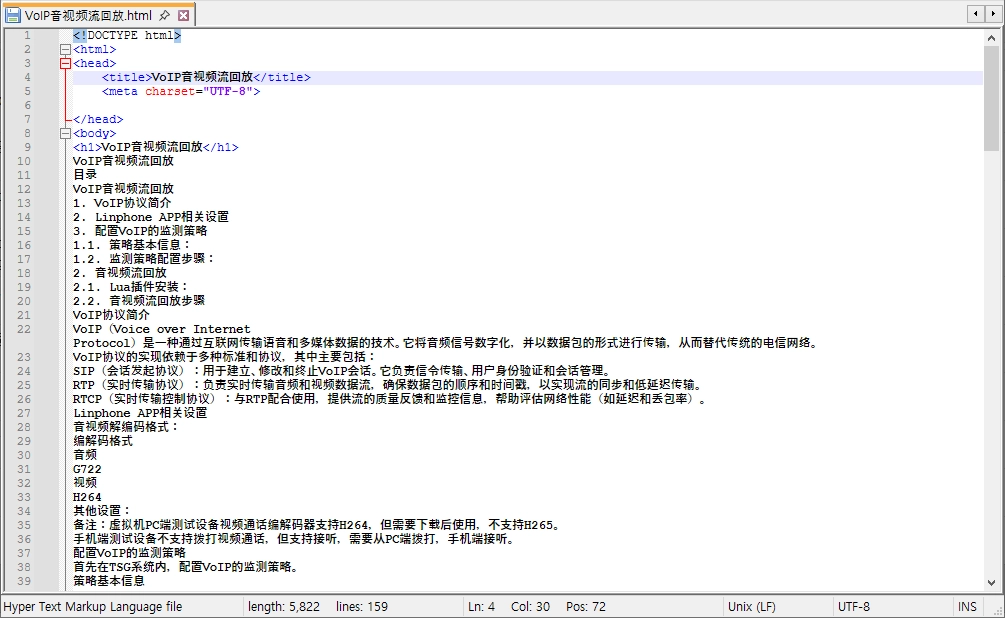Click the line '音视频解码格式：'
1005x618 pixels.
point(126,427)
